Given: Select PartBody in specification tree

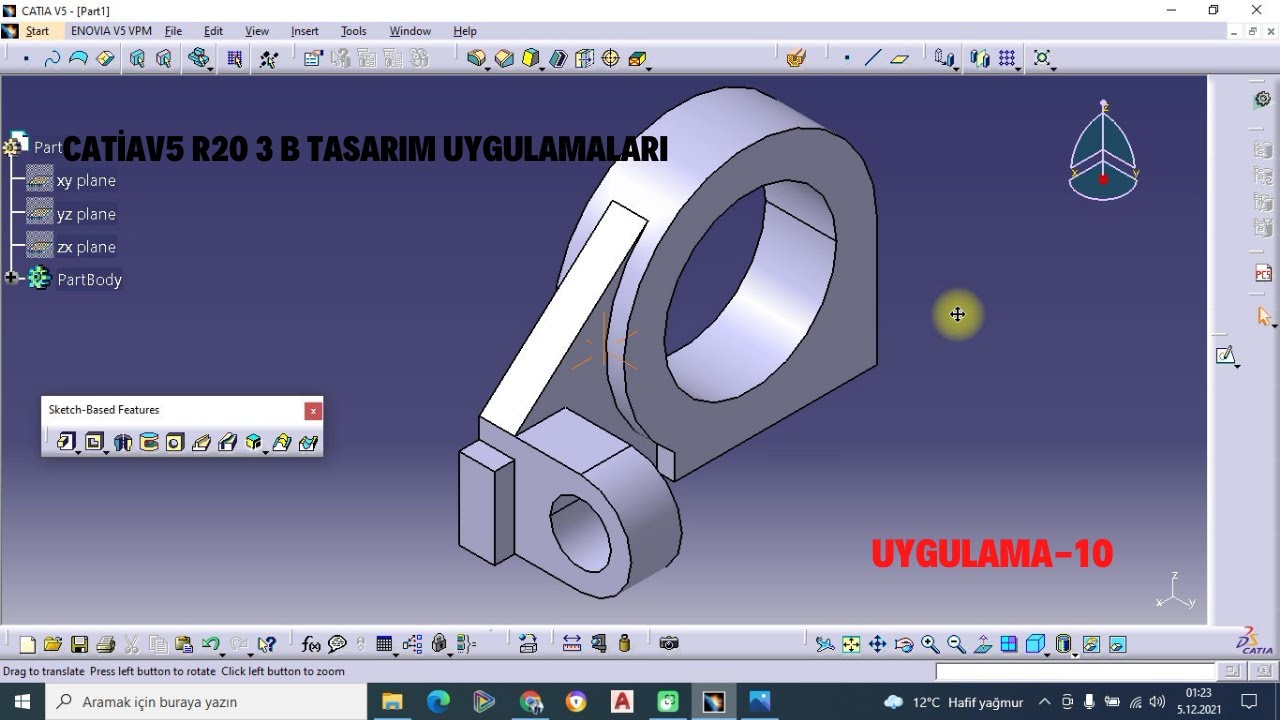Looking at the screenshot, I should tap(89, 280).
